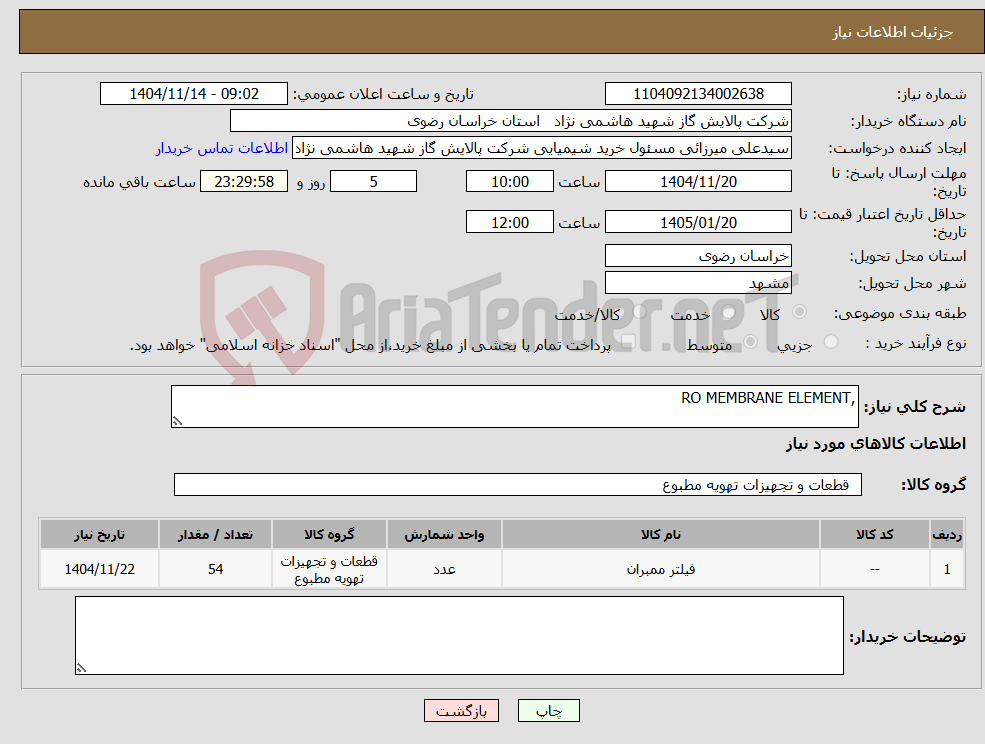Click the remaining days field showing 5
The height and width of the screenshot is (744, 985).
pyautogui.click(x=373, y=182)
